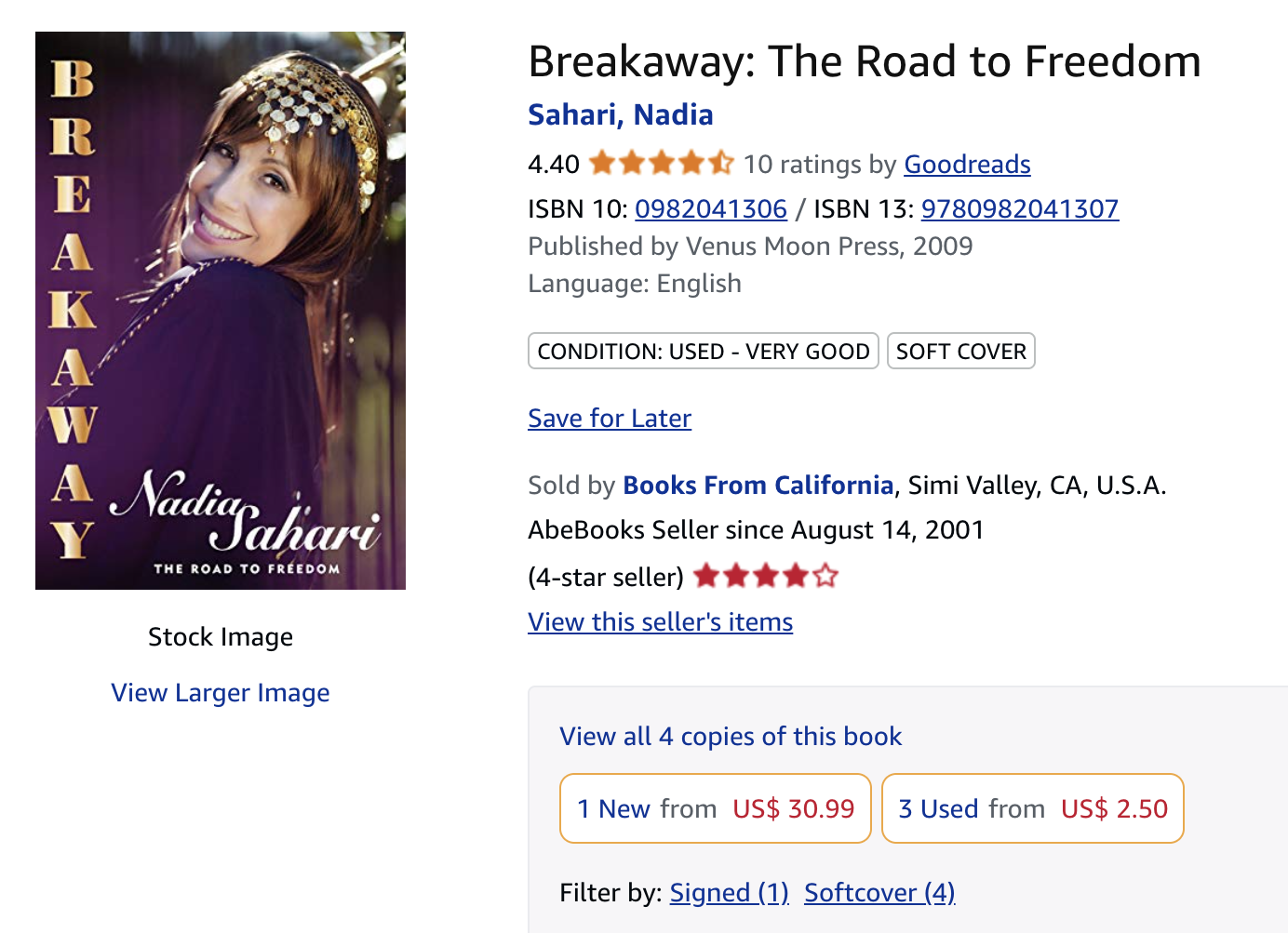Image resolution: width=1288 pixels, height=933 pixels.
Task: Filter by Softcover (4)
Action: [879, 893]
